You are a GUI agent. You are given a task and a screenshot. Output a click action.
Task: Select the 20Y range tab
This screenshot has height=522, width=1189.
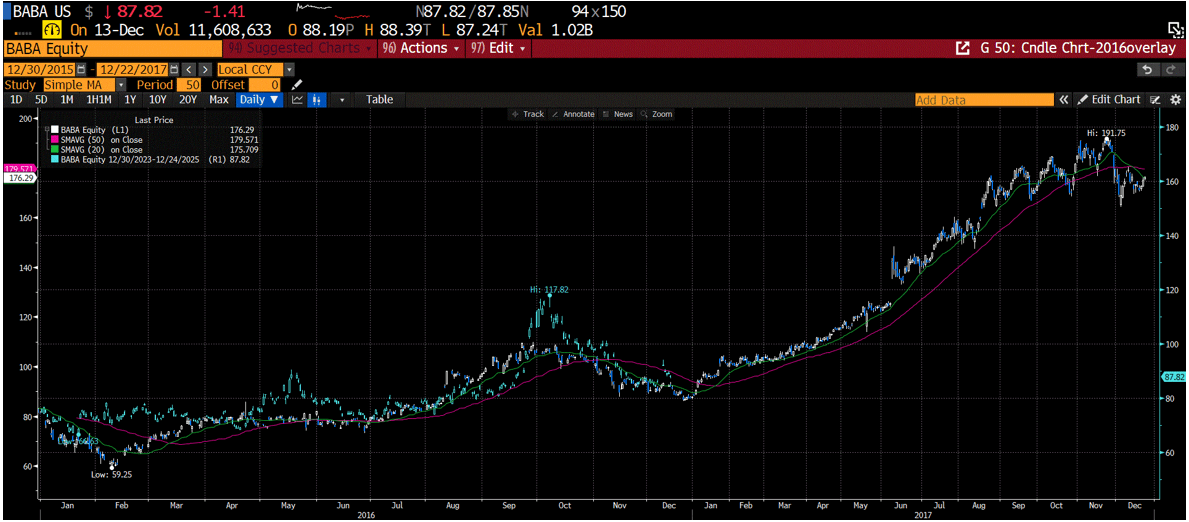(188, 99)
